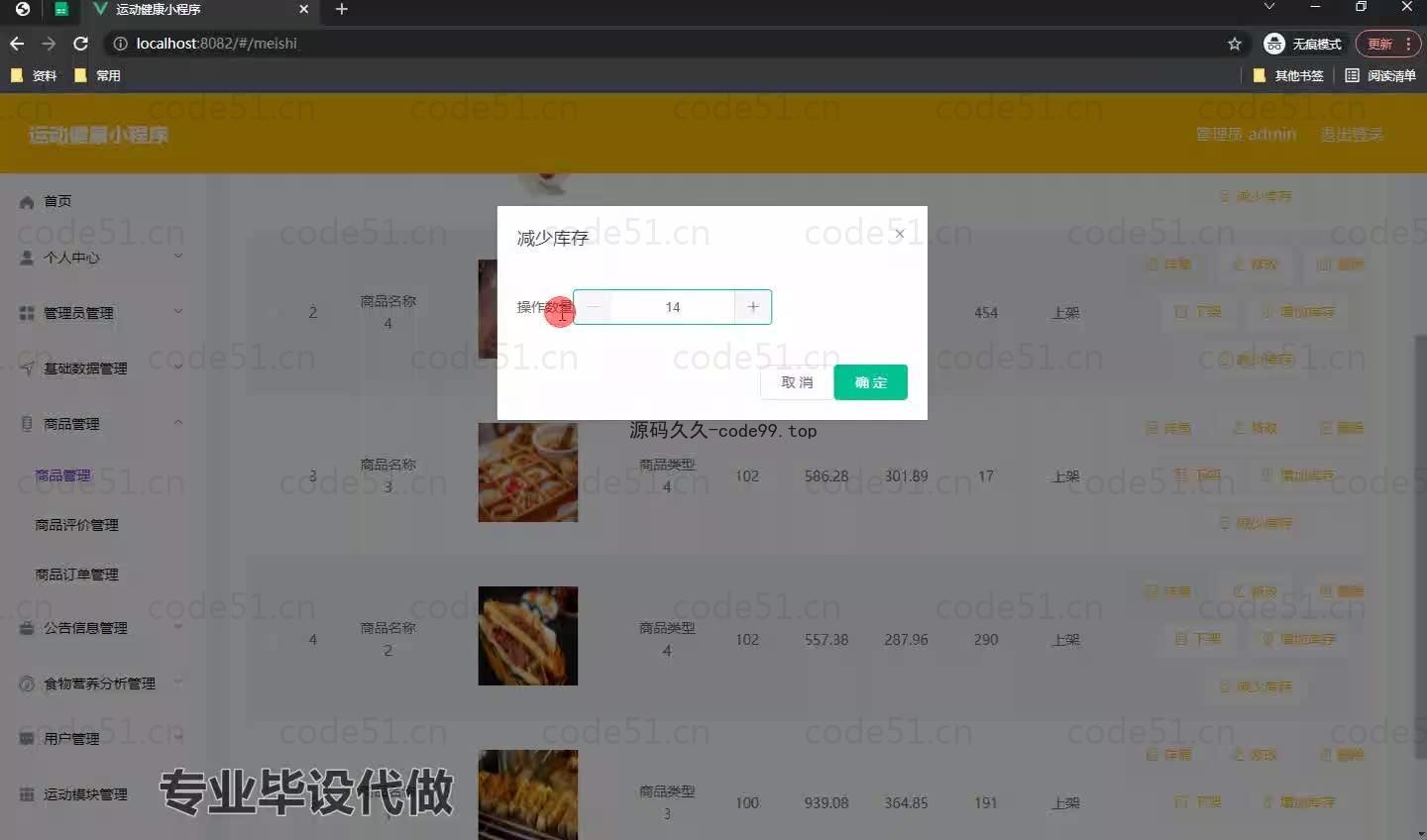This screenshot has height=840, width=1427.
Task: Open the 用户管理 sidebar menu
Action: (71, 739)
